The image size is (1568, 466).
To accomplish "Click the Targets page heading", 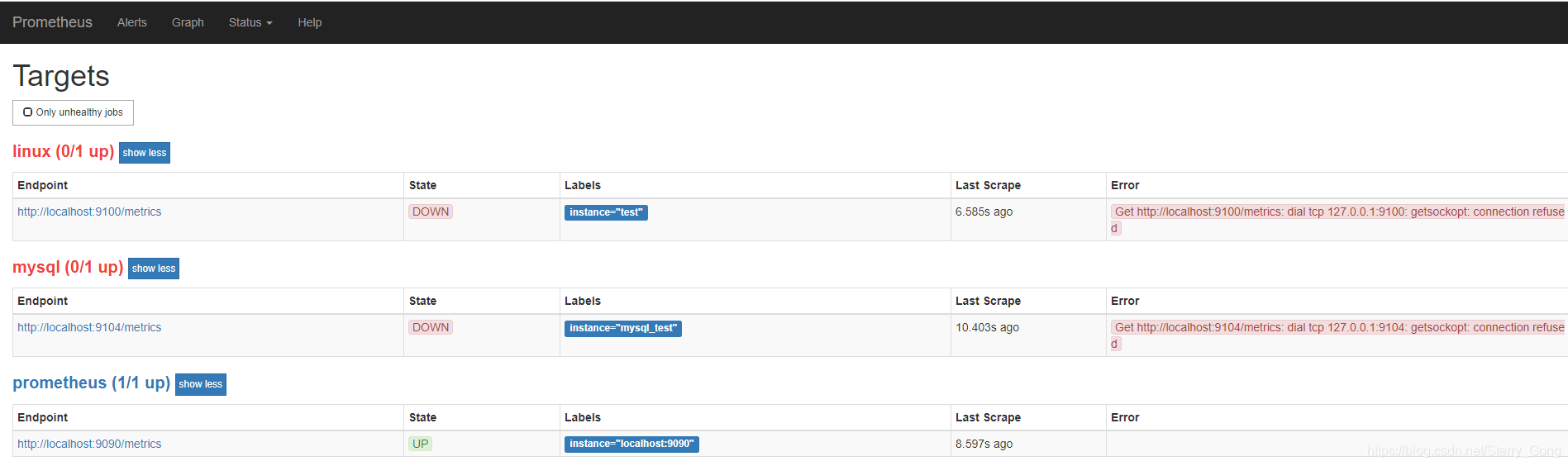I will [x=61, y=76].
